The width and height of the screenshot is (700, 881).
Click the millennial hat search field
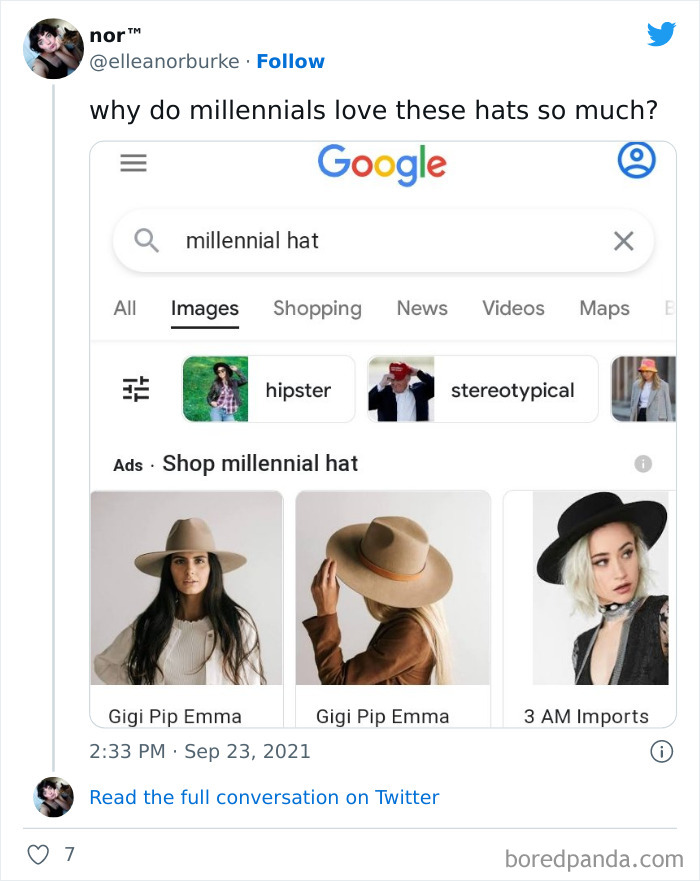(380, 240)
